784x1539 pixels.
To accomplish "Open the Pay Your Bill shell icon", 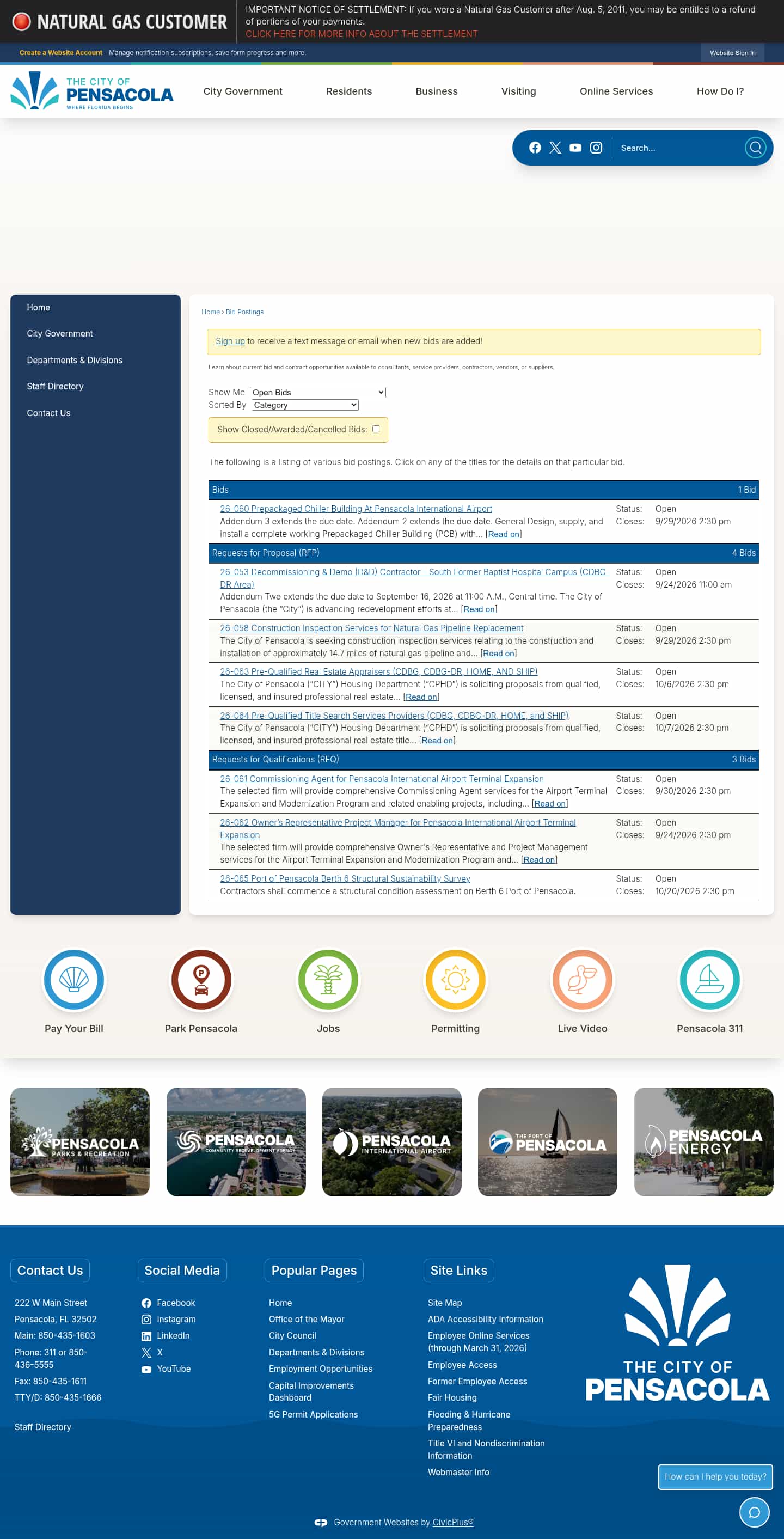I will click(74, 980).
